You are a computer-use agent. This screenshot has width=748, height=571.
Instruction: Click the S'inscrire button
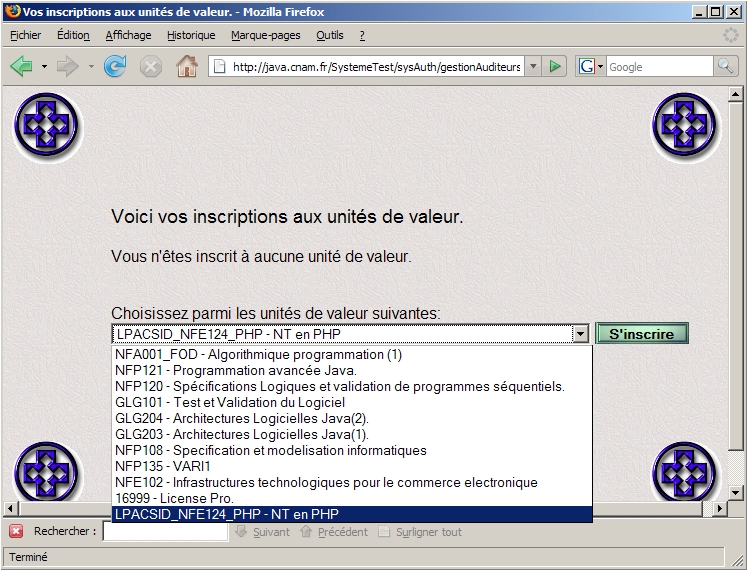(x=642, y=333)
